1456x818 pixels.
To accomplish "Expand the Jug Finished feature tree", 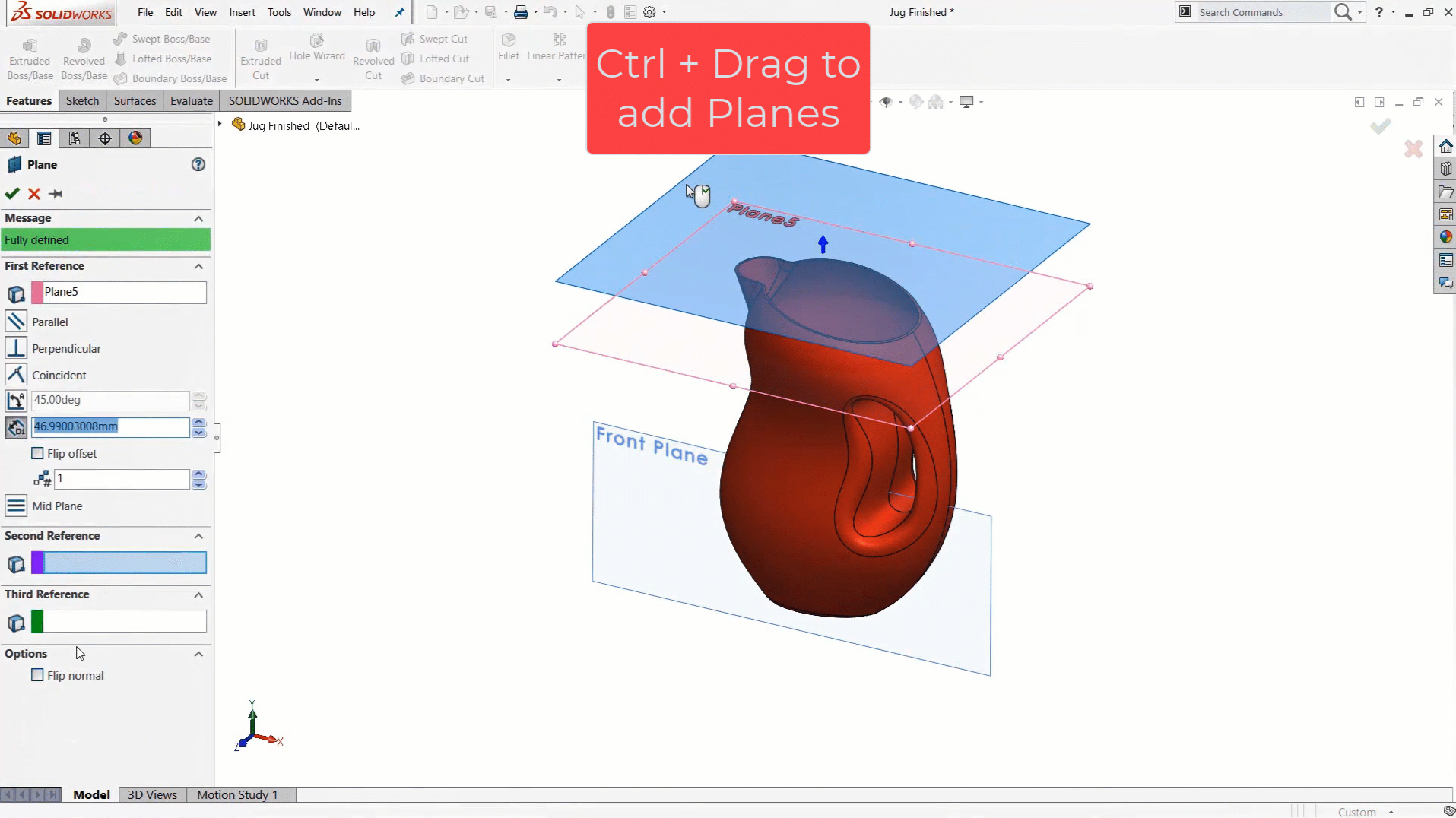I will [x=220, y=124].
